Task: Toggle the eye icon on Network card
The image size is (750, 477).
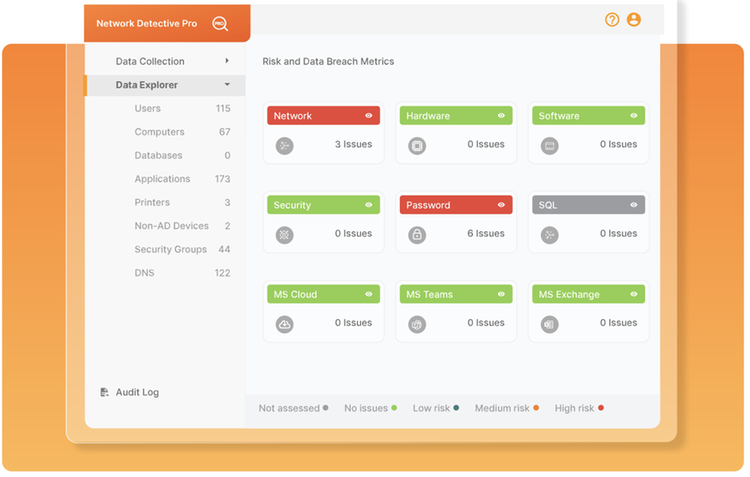Action: pos(369,115)
